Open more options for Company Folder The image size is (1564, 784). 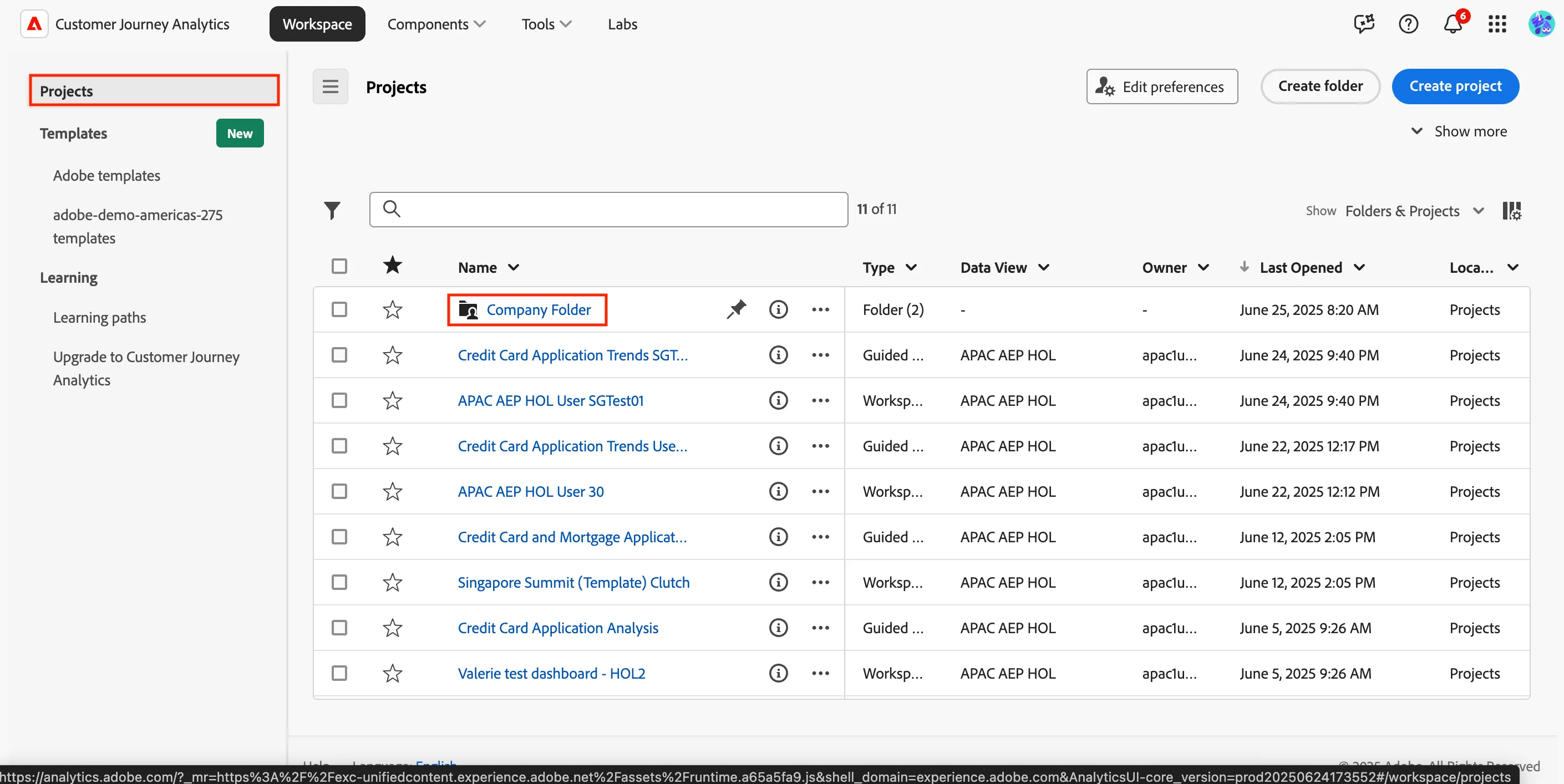point(820,309)
